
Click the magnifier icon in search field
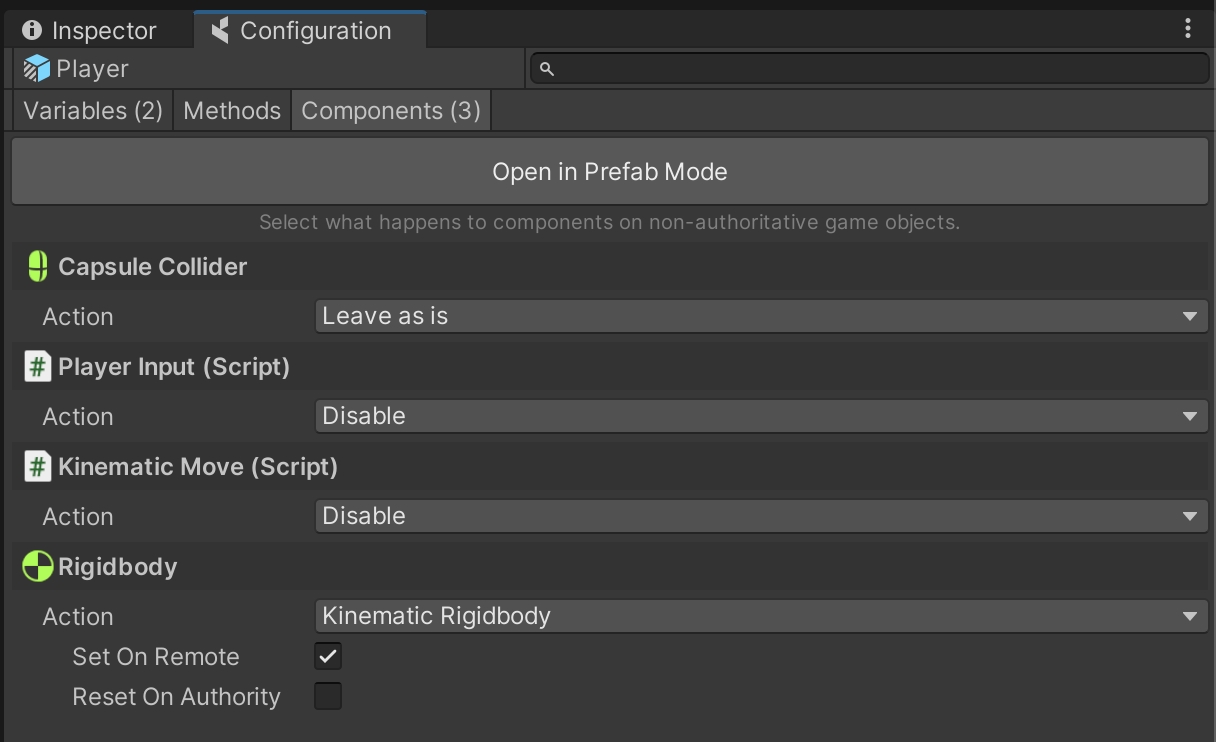pos(546,69)
